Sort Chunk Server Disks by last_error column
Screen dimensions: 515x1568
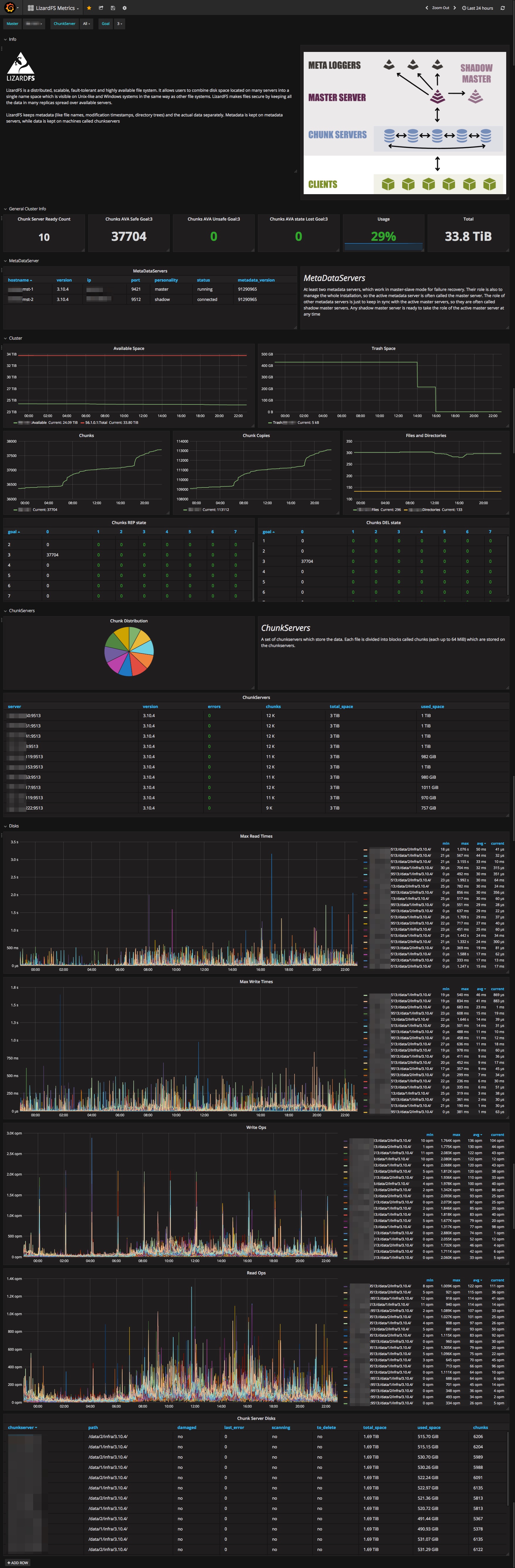pyautogui.click(x=234, y=1428)
